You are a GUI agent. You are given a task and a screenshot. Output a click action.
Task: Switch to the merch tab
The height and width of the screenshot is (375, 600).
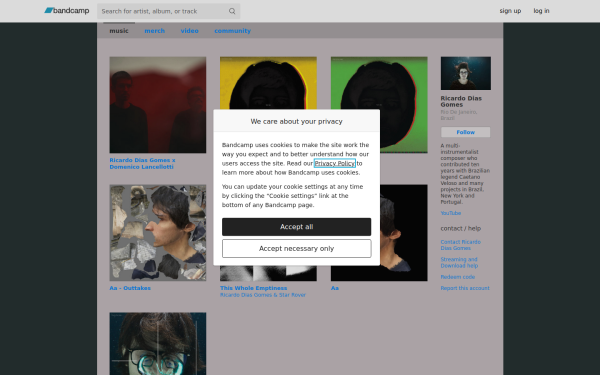[155, 31]
